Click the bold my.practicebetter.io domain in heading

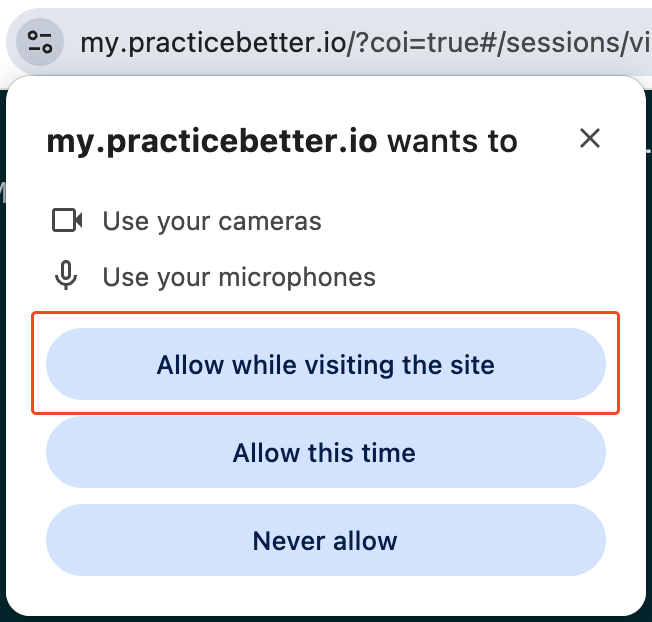pos(212,141)
